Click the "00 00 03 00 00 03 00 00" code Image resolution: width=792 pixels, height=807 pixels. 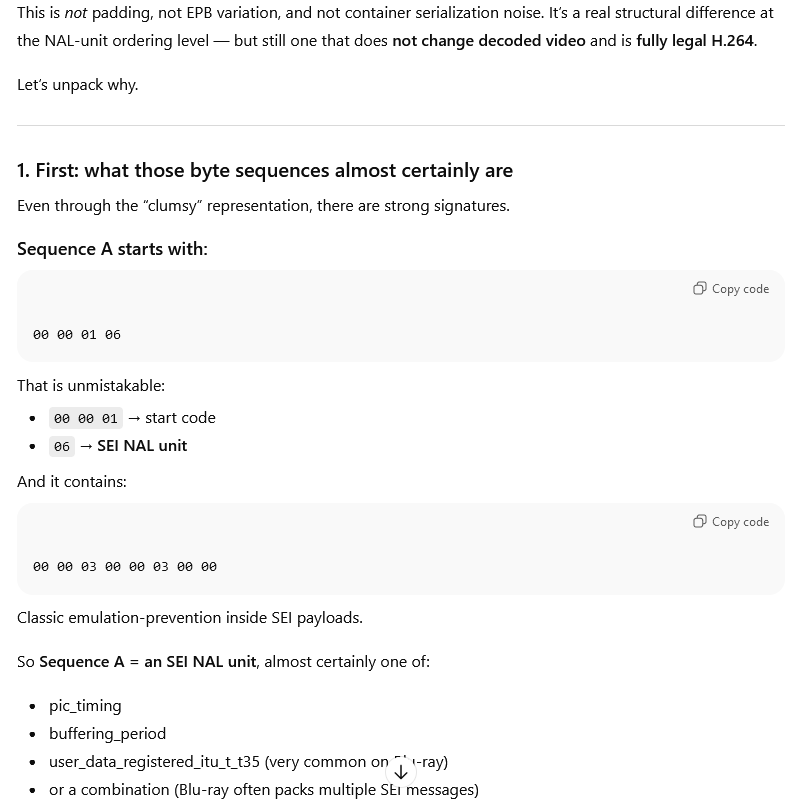(125, 567)
